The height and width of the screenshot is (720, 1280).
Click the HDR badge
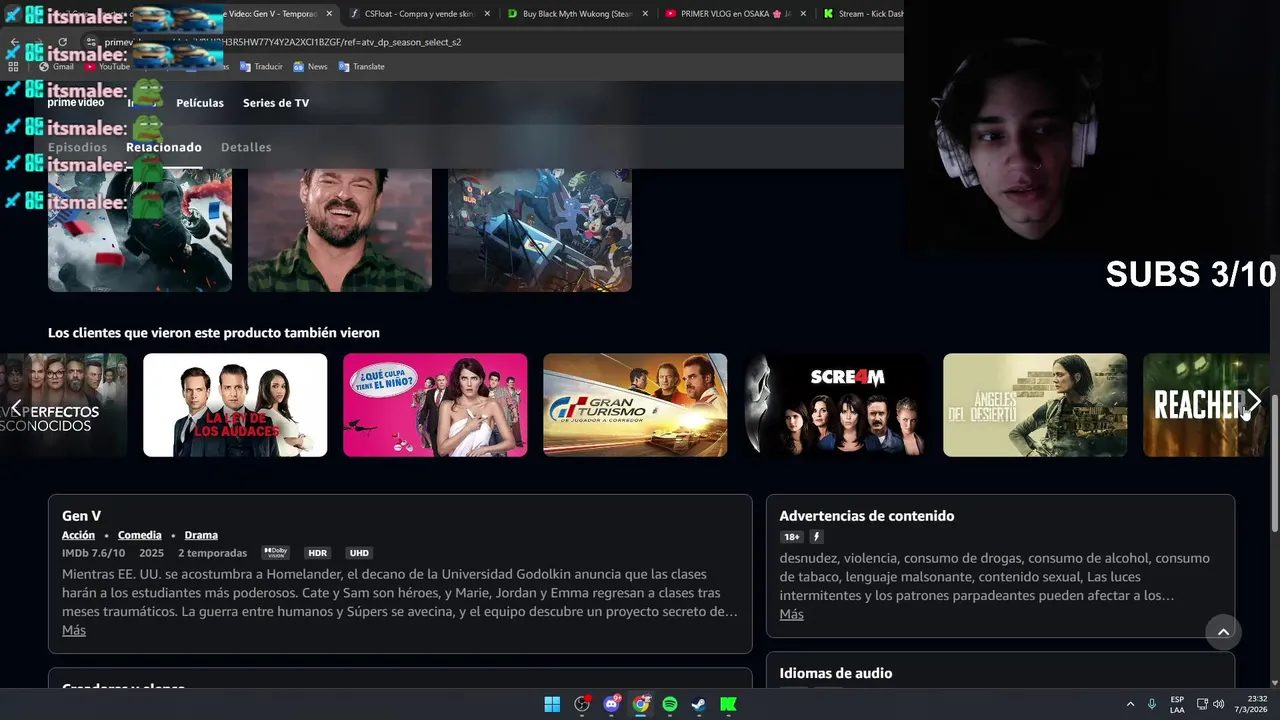(317, 553)
